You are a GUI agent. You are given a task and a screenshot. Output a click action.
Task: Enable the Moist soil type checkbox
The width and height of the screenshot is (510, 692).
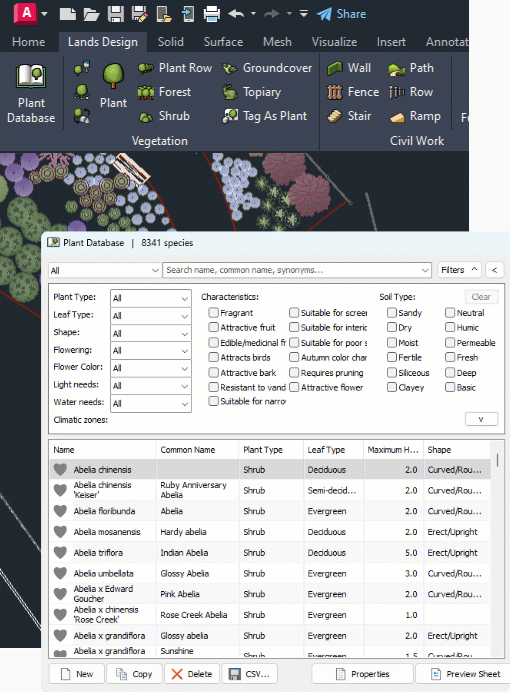392,342
